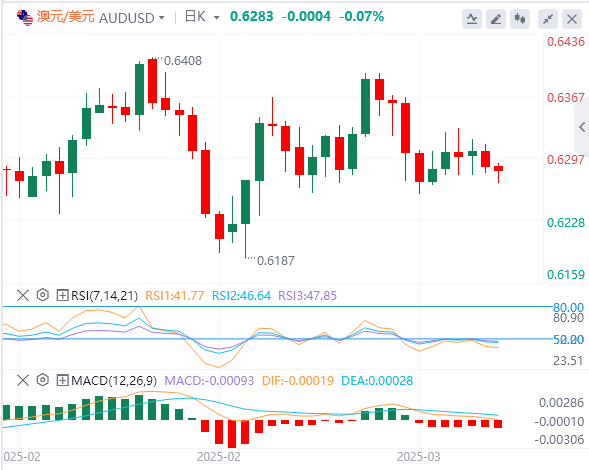Click the 0.6436 price axis label
The height and width of the screenshot is (470, 589).
click(566, 42)
